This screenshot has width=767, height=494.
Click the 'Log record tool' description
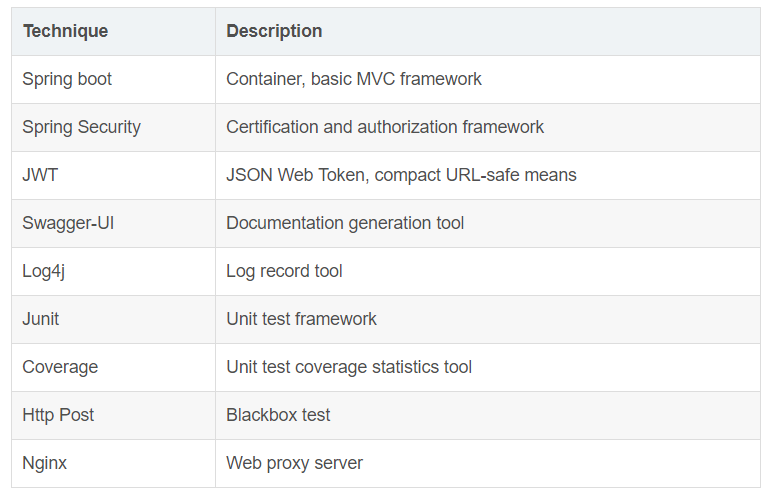pyautogui.click(x=284, y=271)
